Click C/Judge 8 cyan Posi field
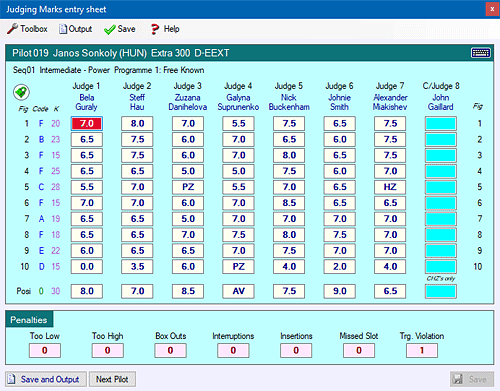Viewport: 500px width, 391px height. pyautogui.click(x=441, y=291)
